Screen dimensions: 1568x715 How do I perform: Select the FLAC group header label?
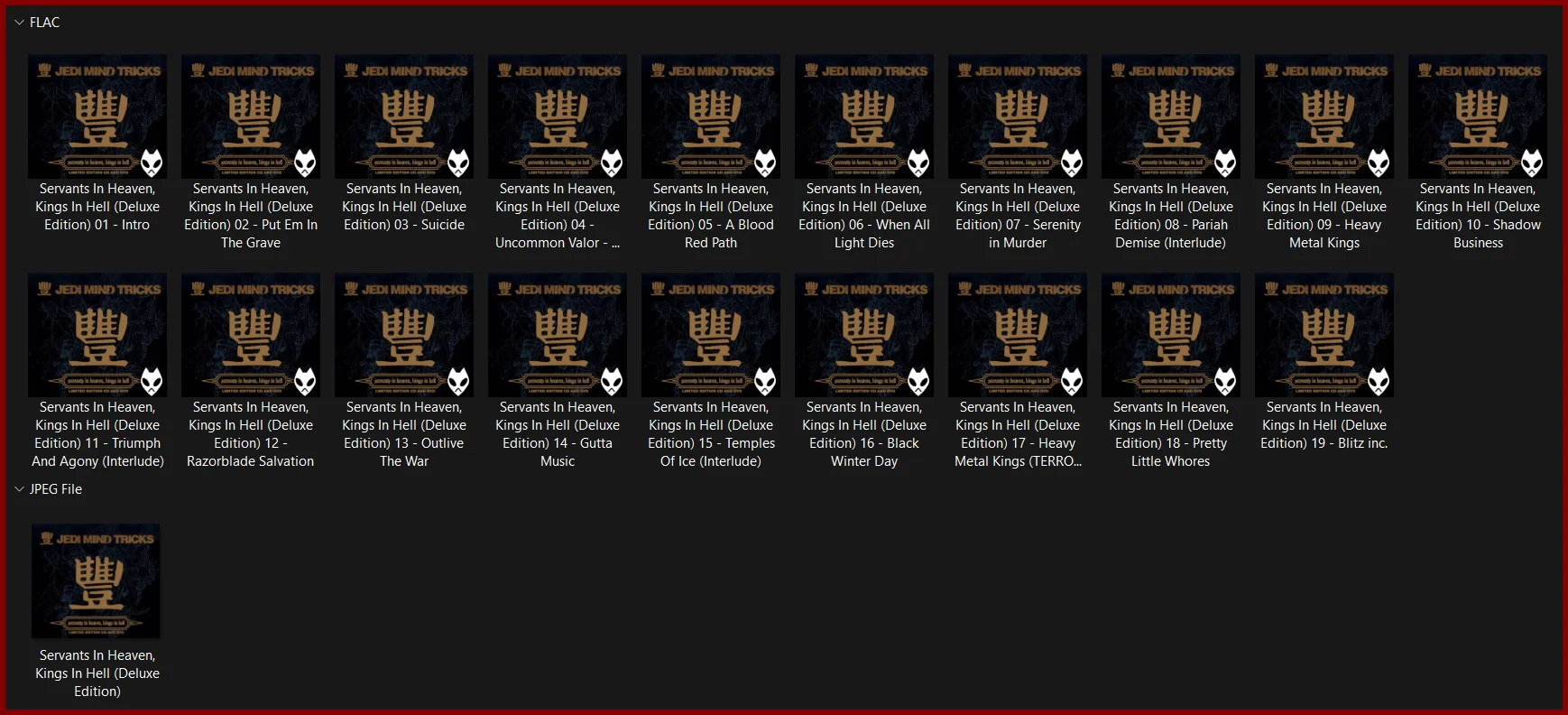tap(44, 23)
